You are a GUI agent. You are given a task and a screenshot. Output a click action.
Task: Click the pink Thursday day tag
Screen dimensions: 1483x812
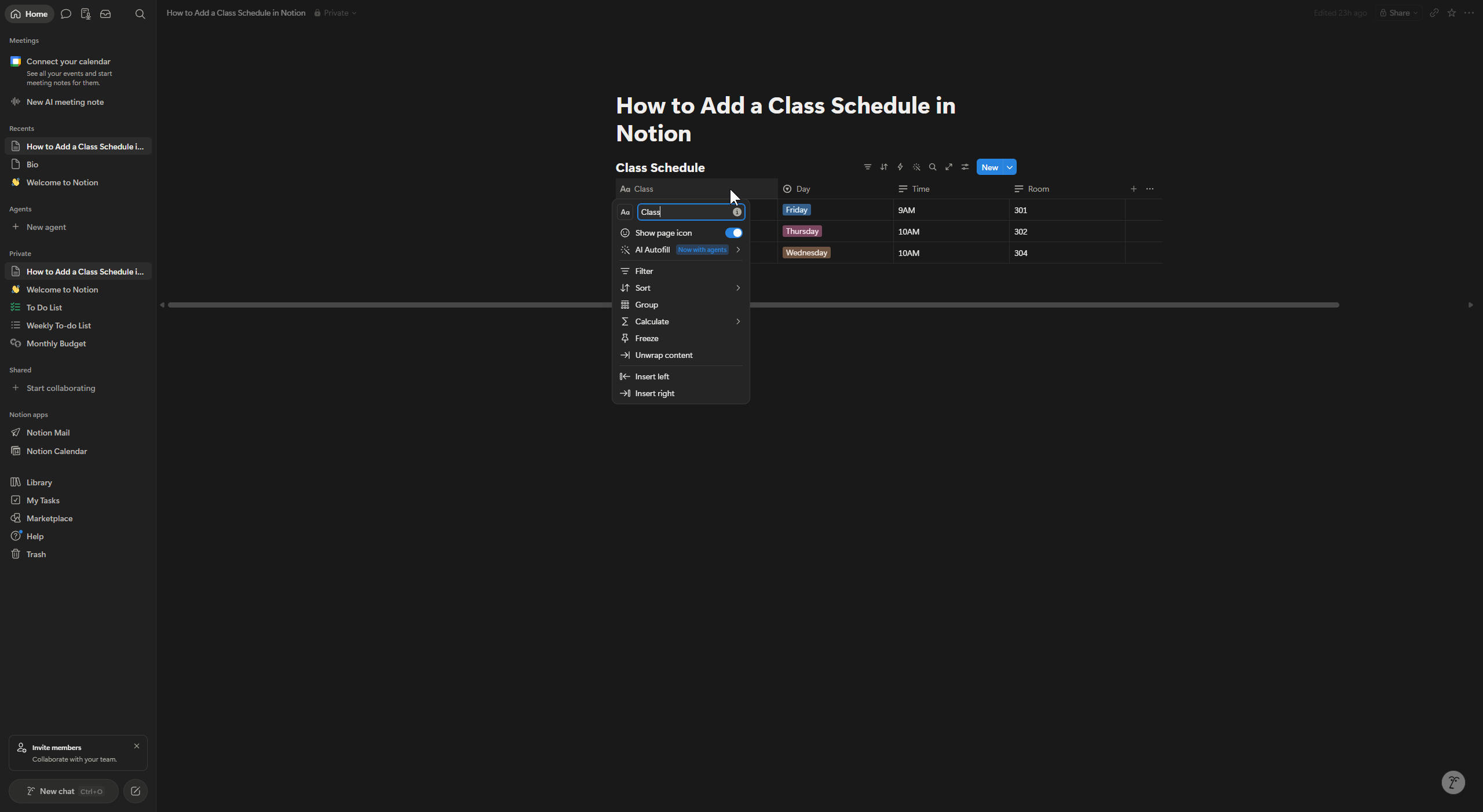point(802,231)
